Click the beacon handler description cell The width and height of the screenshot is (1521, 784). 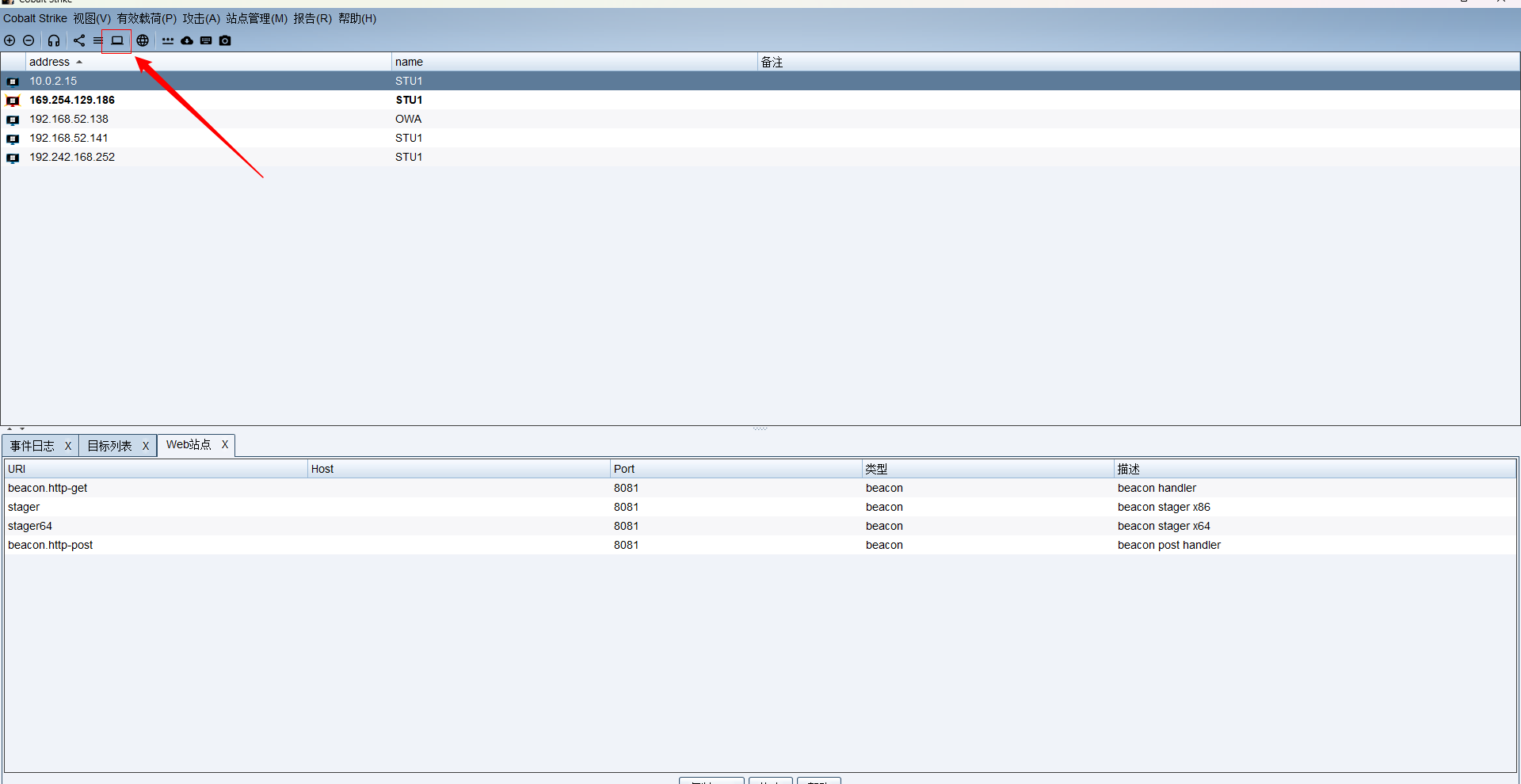1157,488
